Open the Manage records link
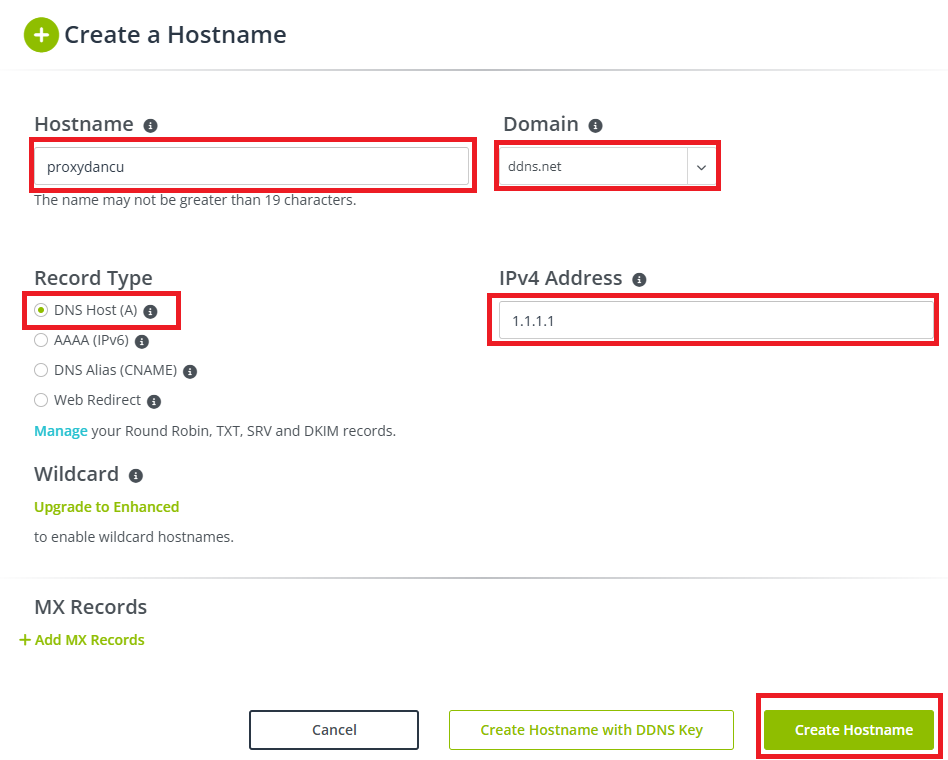Image resolution: width=948 pixels, height=760 pixels. (60, 431)
